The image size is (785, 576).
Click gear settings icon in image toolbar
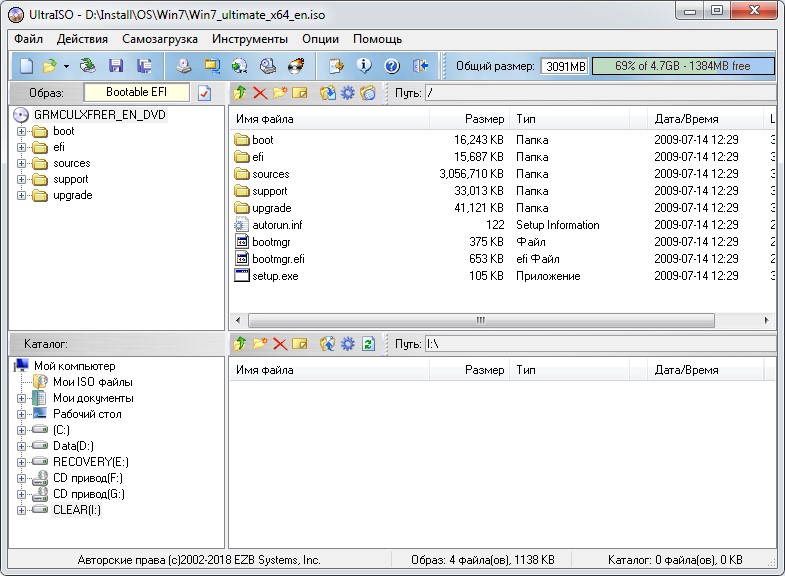[x=347, y=93]
